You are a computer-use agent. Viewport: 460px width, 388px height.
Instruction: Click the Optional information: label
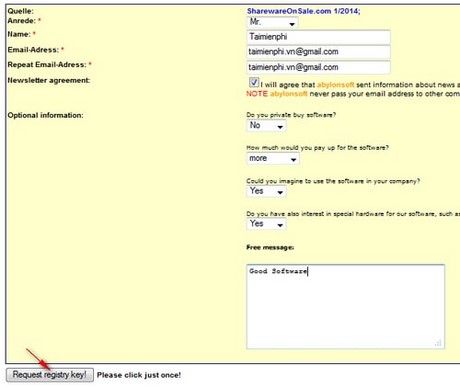pos(45,115)
